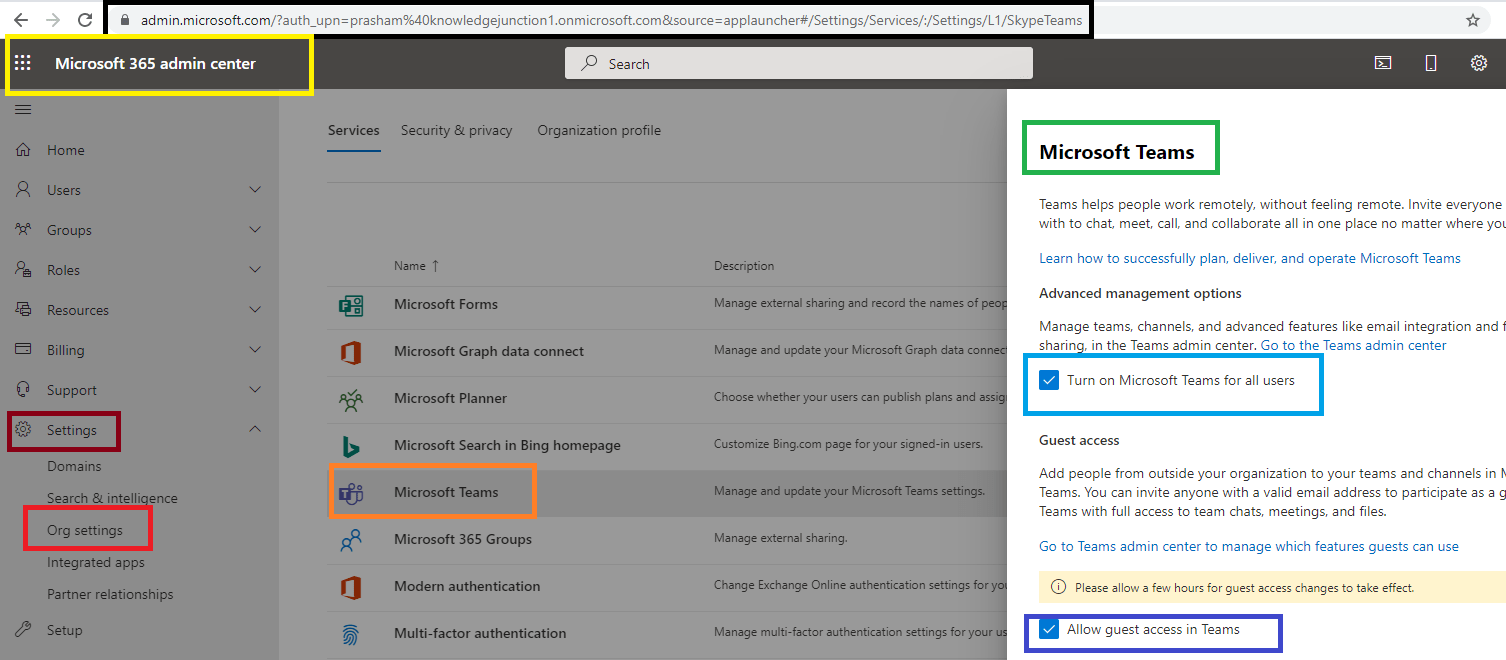Select Microsoft Search in Bing homepage name
Image resolution: width=1506 pixels, height=660 pixels.
point(507,445)
